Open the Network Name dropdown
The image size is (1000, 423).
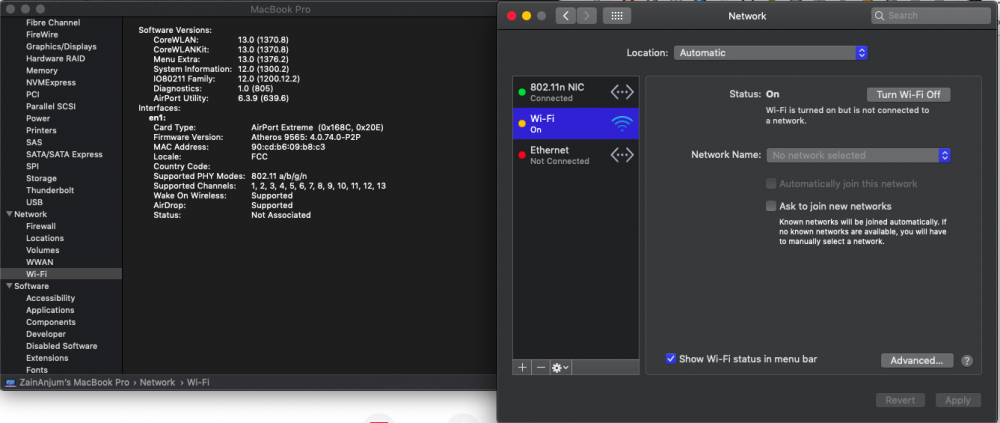(x=858, y=155)
